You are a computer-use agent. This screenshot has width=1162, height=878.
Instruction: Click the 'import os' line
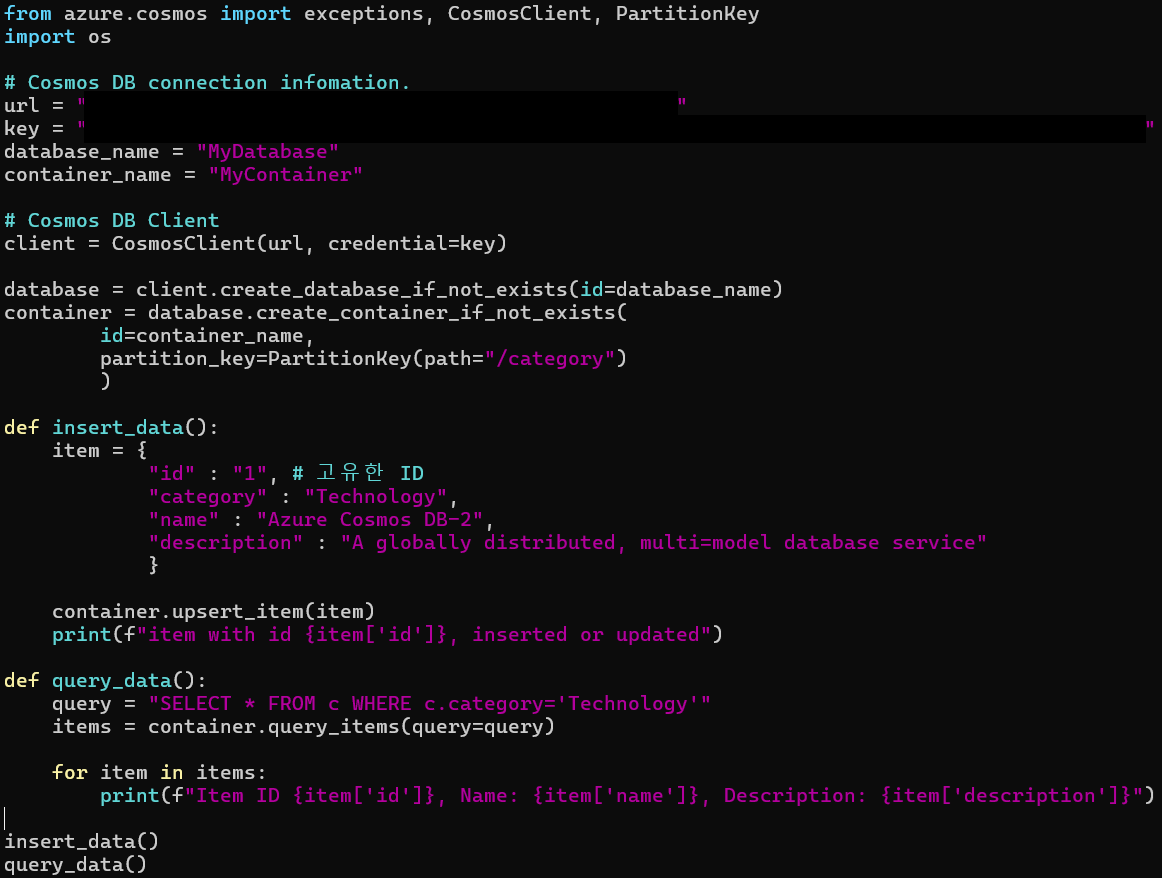point(58,37)
